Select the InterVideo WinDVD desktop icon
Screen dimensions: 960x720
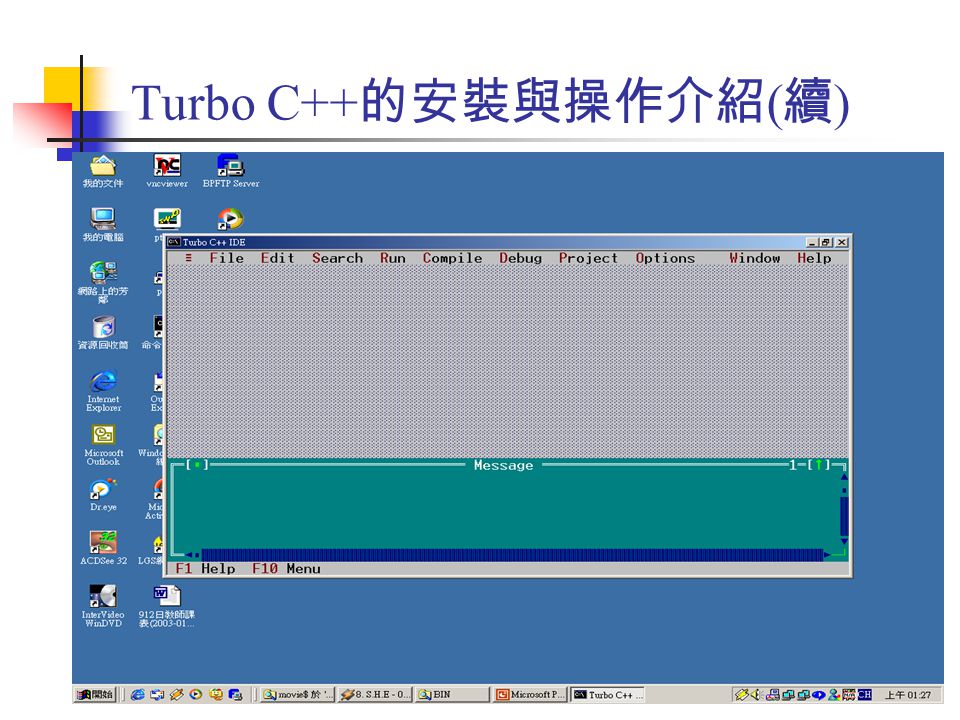point(103,606)
